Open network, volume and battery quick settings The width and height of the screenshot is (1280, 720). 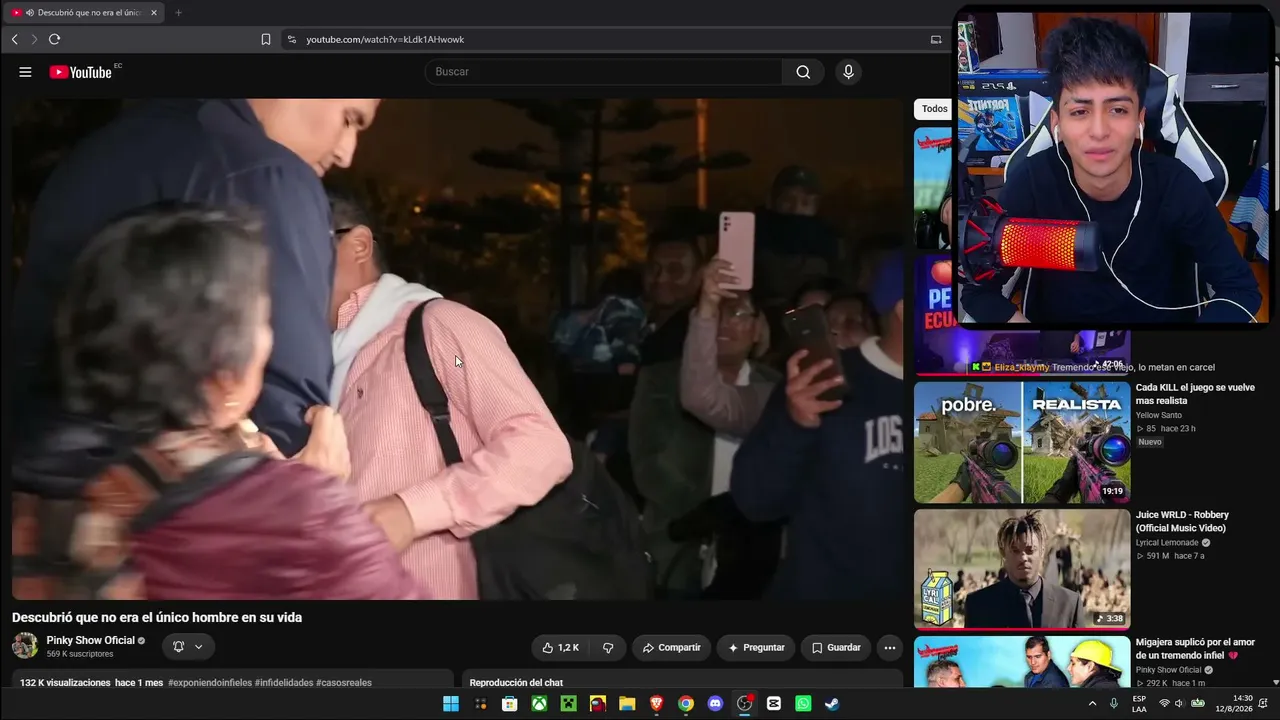(x=1181, y=704)
